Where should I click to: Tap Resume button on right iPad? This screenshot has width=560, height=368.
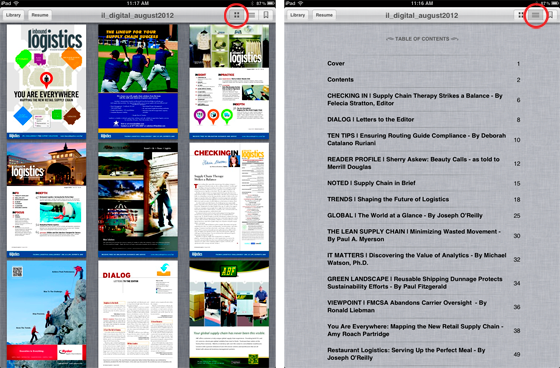(x=324, y=15)
